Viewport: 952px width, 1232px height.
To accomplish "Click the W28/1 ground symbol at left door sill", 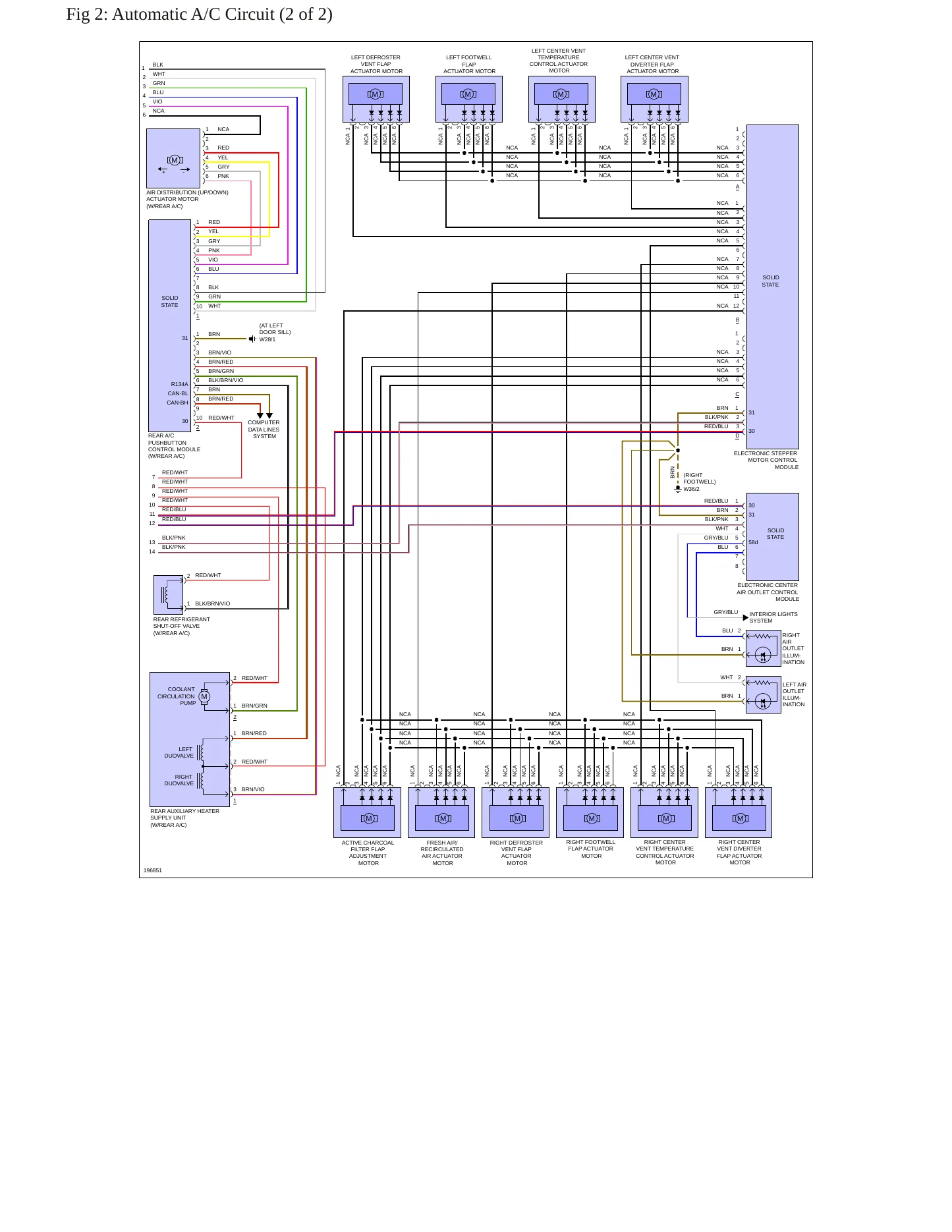I will [252, 339].
